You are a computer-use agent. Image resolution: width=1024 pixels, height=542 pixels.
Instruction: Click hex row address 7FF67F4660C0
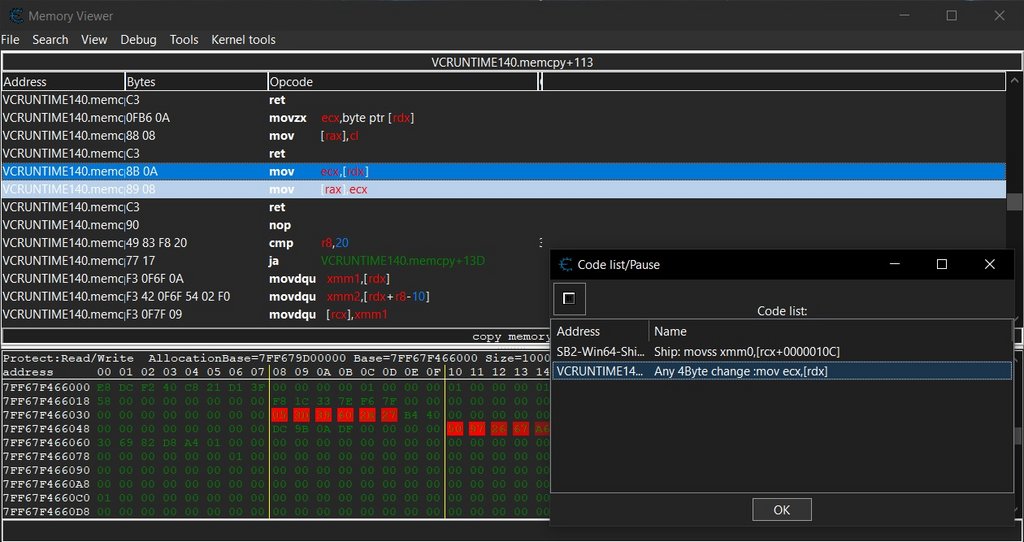click(x=46, y=498)
